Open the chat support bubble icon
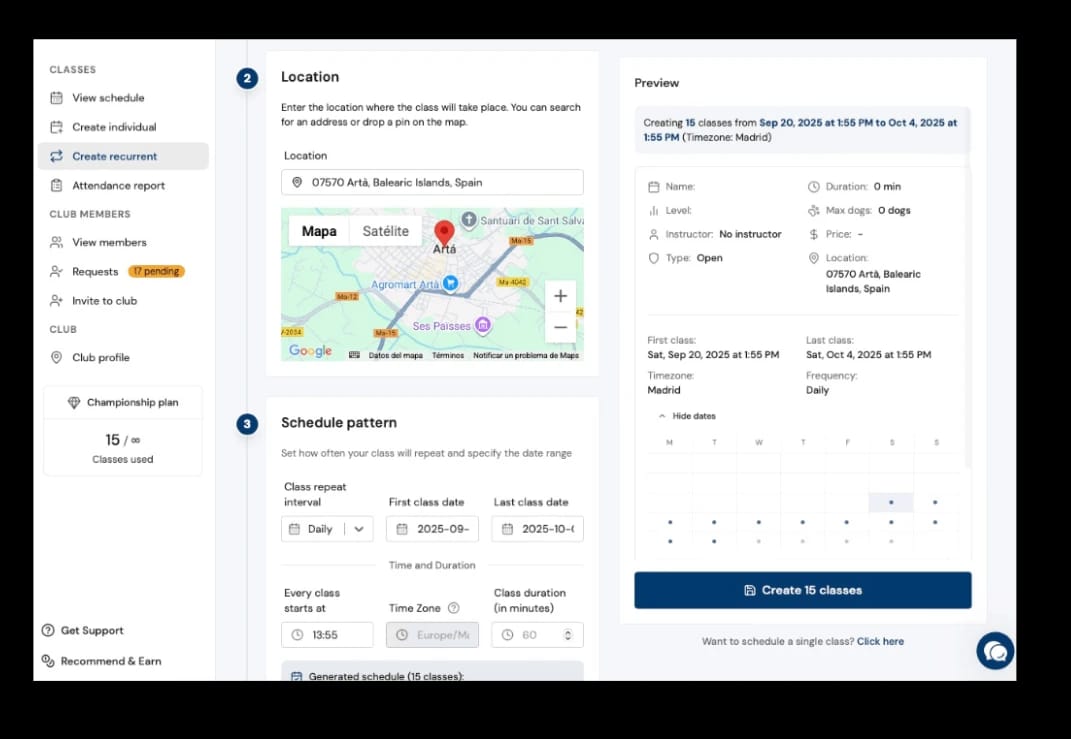This screenshot has height=739, width=1071. point(994,651)
